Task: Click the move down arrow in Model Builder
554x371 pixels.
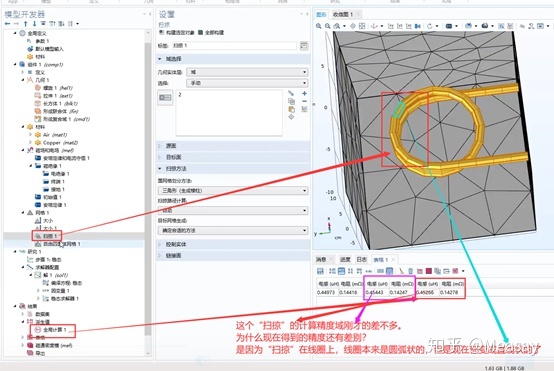Action: (x=34, y=24)
